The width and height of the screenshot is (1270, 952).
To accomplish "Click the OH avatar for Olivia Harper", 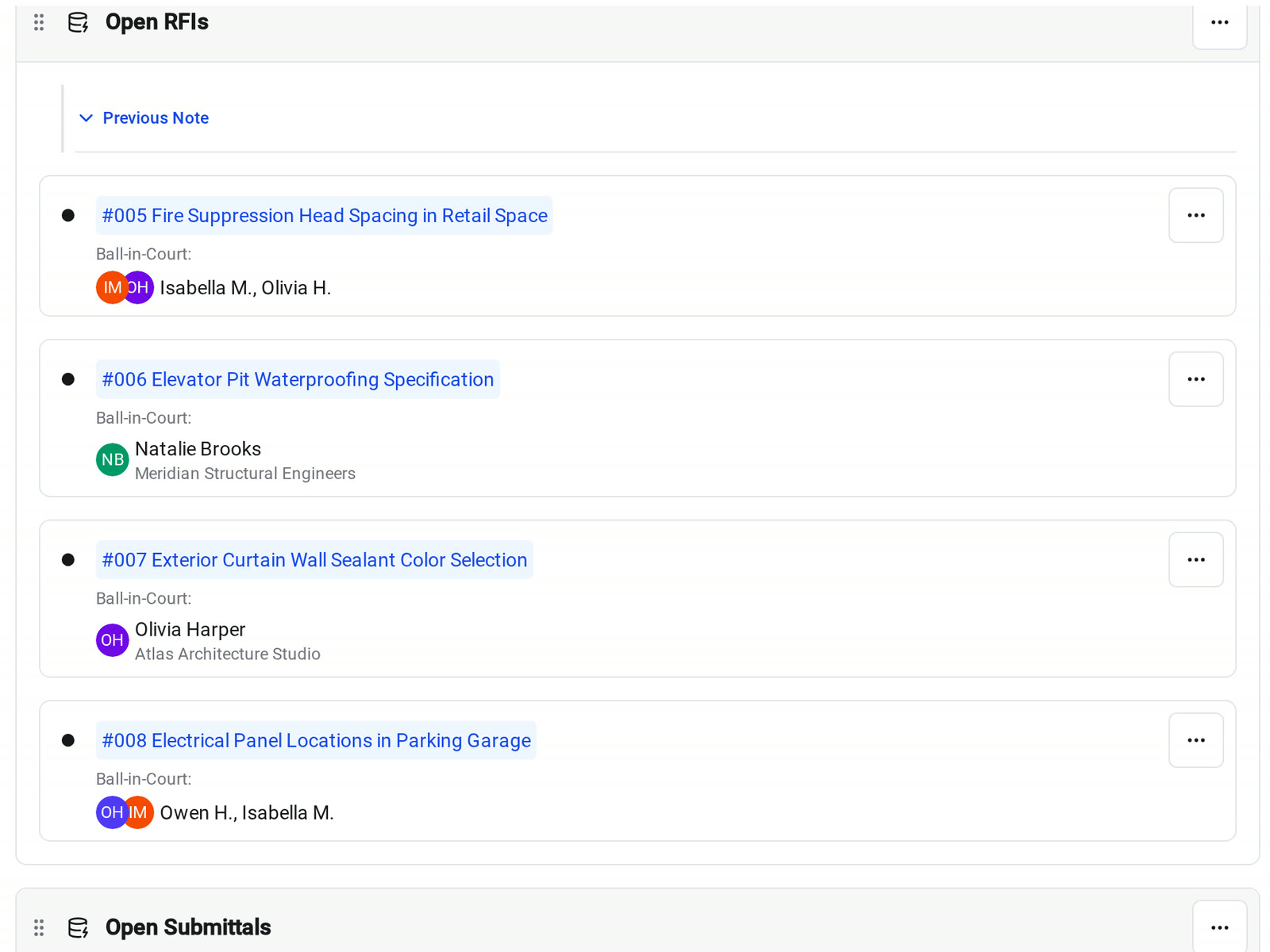I will pyautogui.click(x=113, y=640).
